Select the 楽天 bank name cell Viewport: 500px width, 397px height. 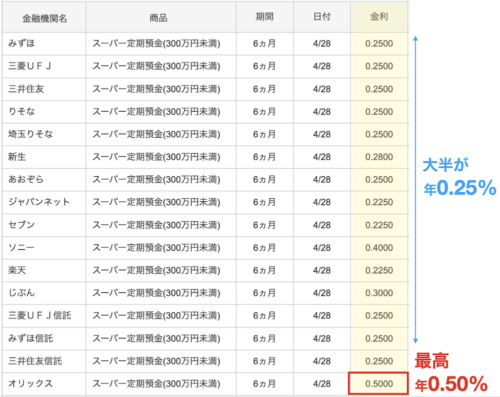44,270
